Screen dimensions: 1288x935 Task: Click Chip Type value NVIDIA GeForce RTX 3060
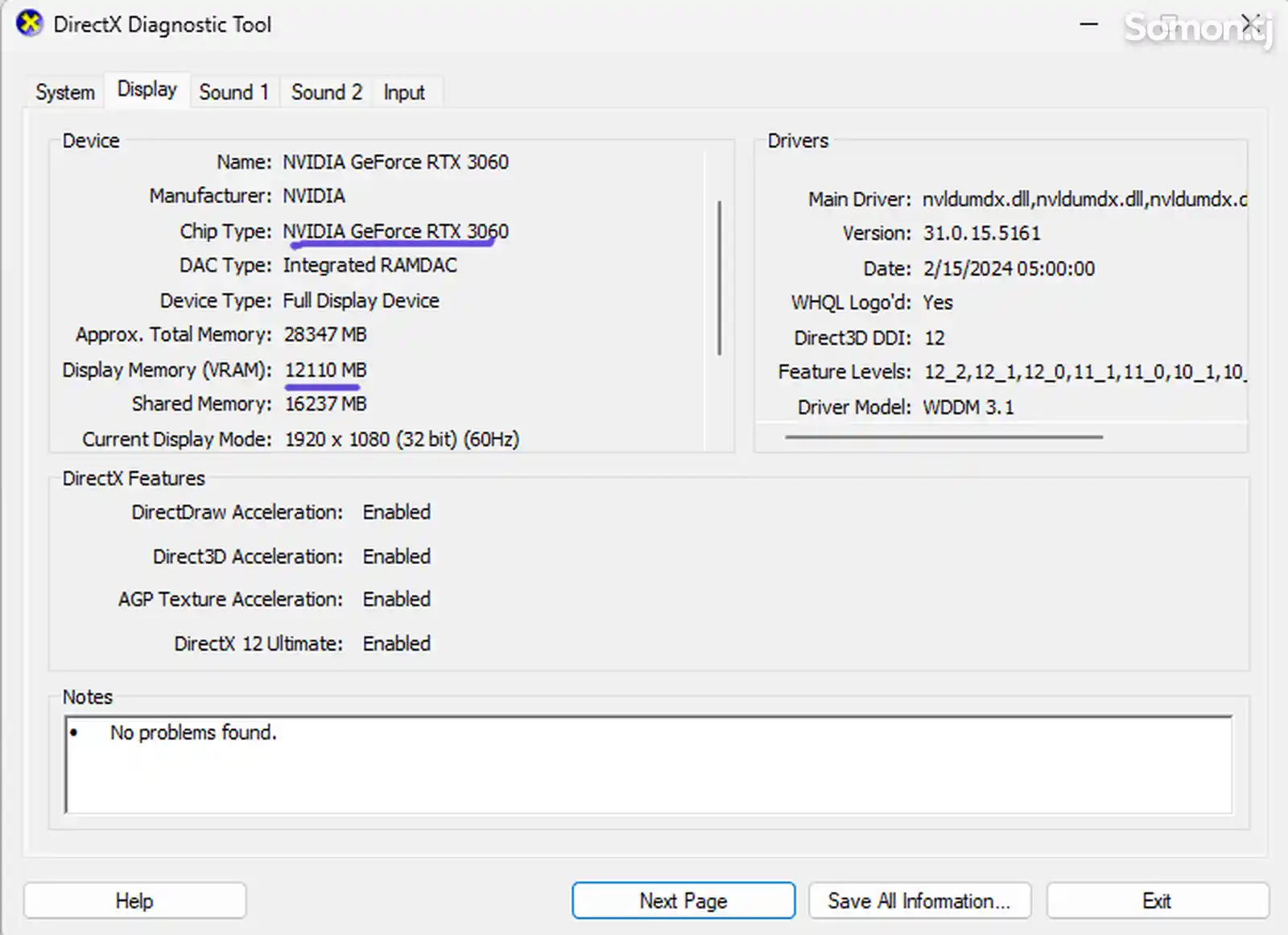click(395, 231)
